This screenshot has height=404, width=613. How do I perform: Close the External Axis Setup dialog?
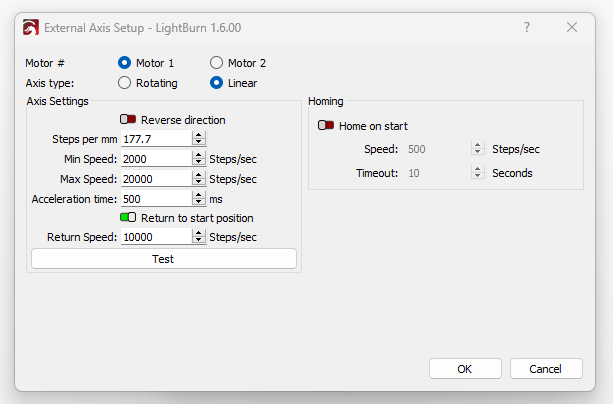tap(572, 28)
